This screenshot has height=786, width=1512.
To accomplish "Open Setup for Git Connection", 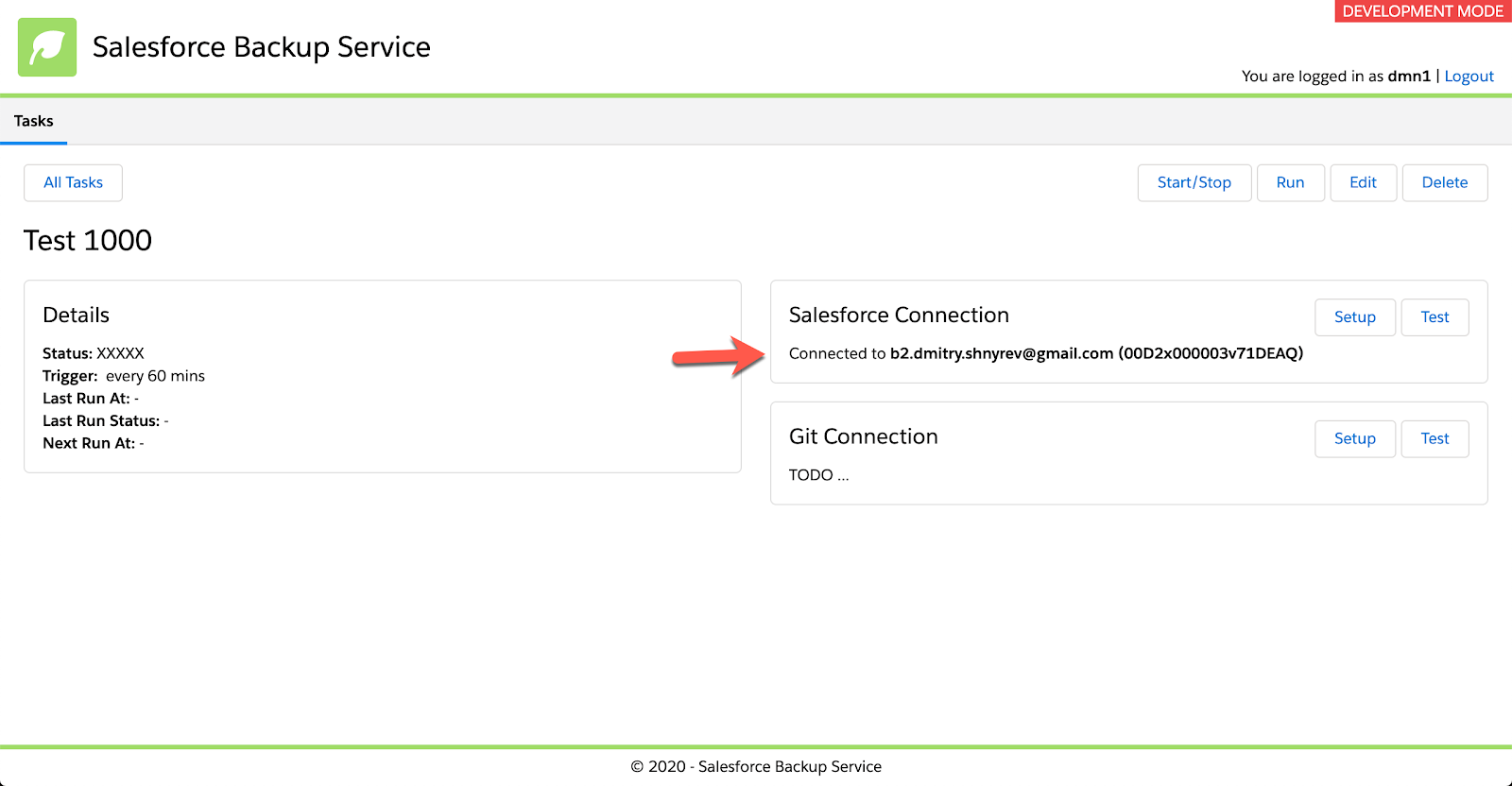I will (1355, 438).
